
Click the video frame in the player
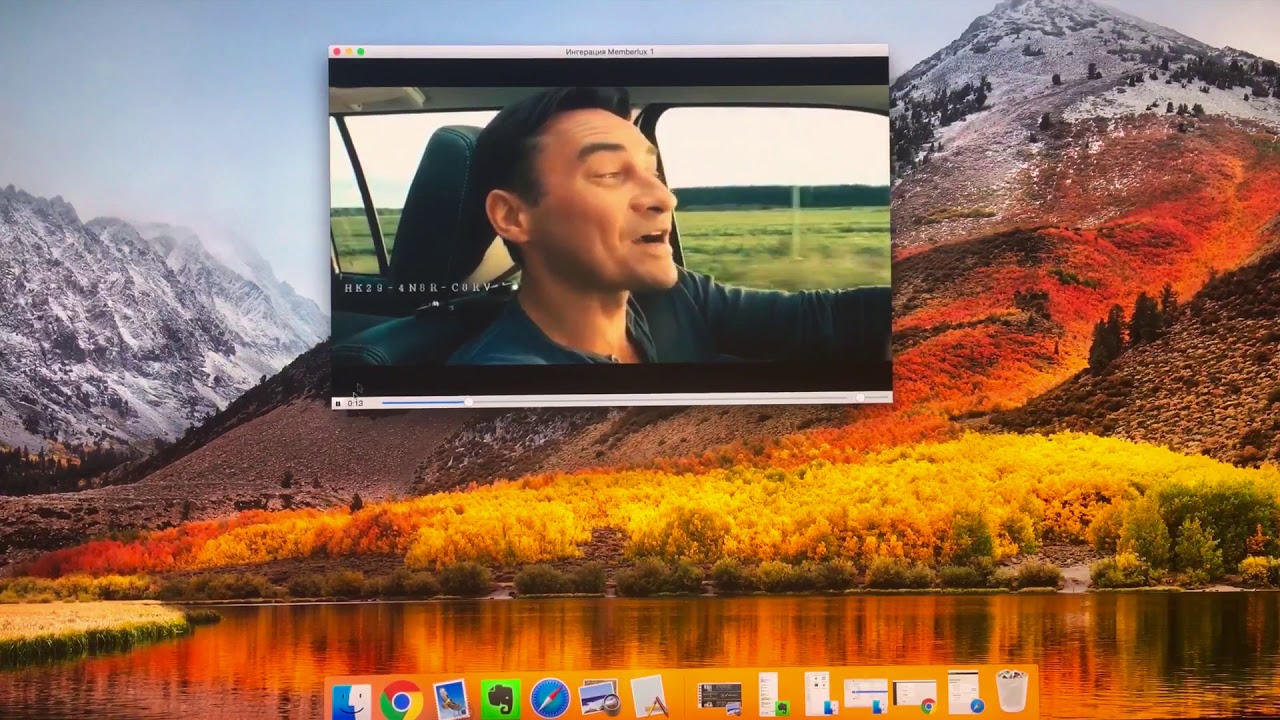tap(609, 225)
